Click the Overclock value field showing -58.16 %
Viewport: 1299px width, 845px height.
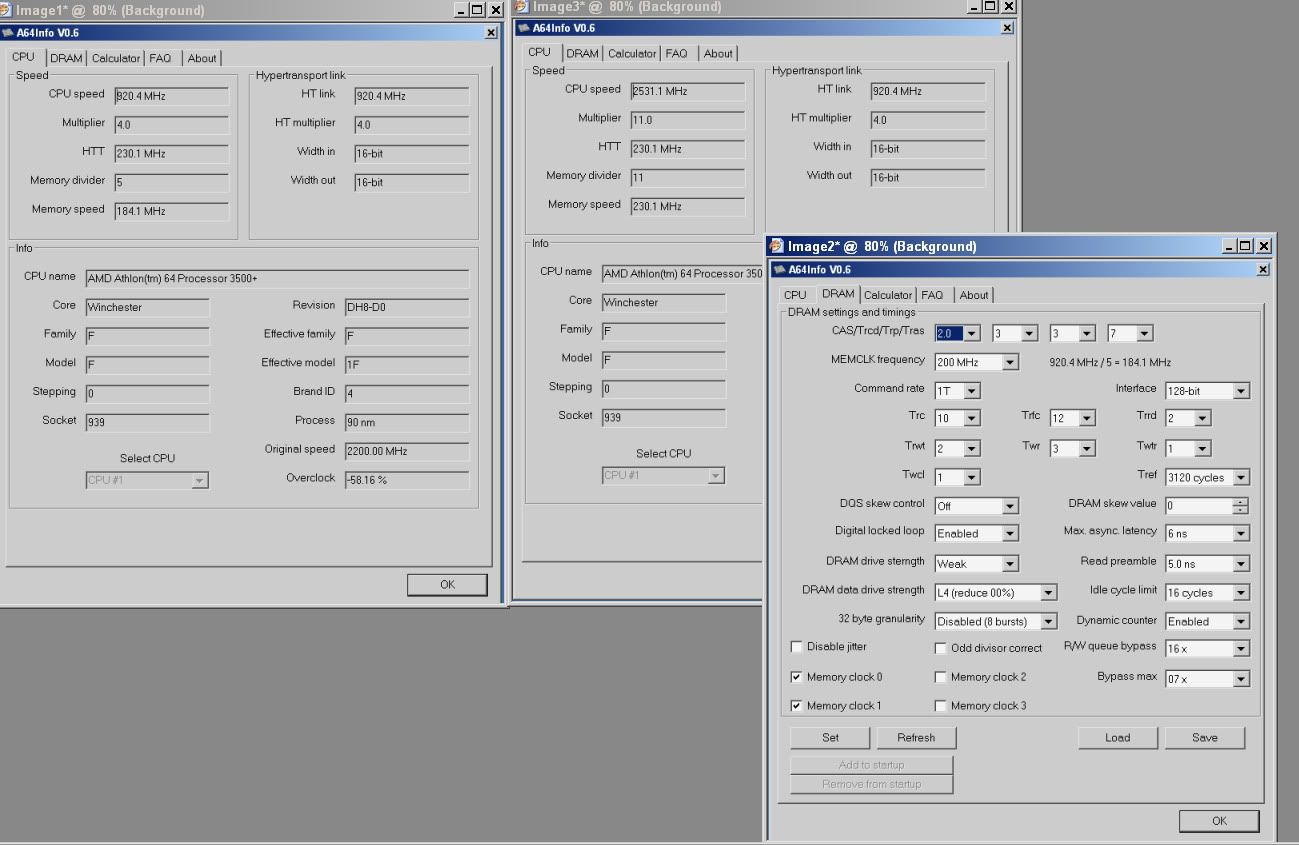[407, 480]
